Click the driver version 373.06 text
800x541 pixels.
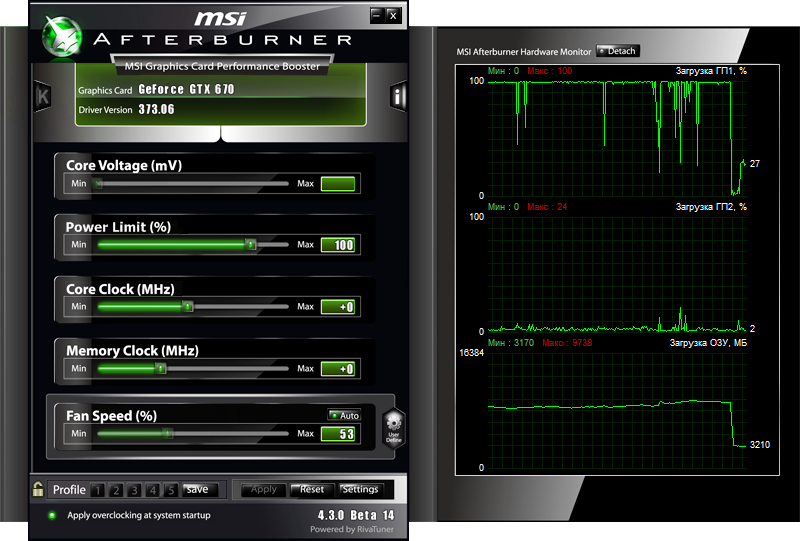(x=157, y=109)
